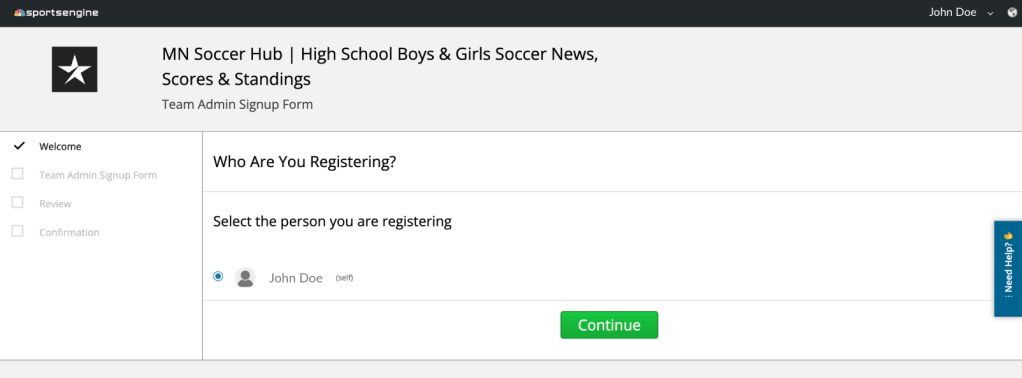Screen dimensions: 1022x378
Task: Click the Team Admin Signup Form step checkbox
Action: tap(18, 174)
